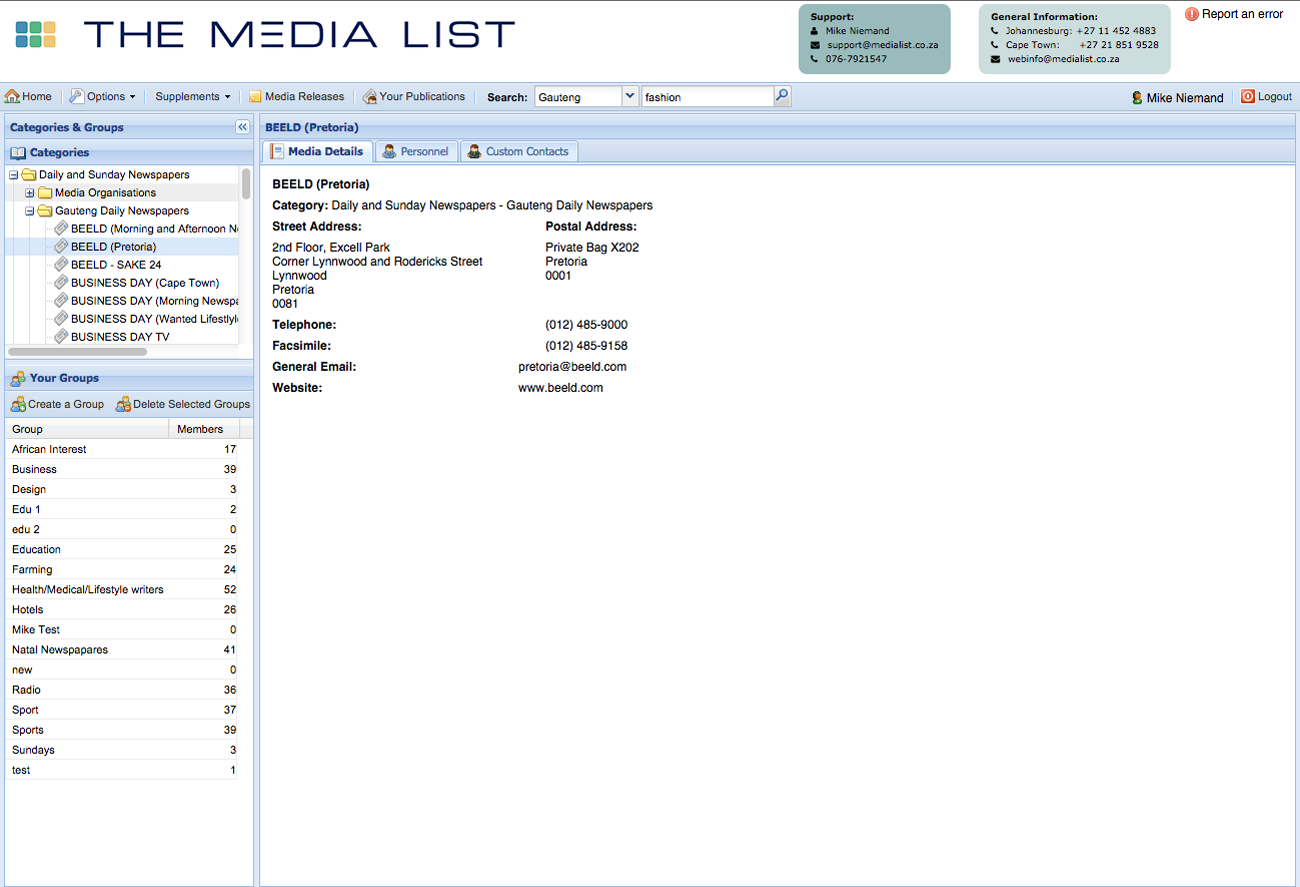Screen dimensions: 1300x887
Task: Select the Design group row
Action: click(x=122, y=489)
